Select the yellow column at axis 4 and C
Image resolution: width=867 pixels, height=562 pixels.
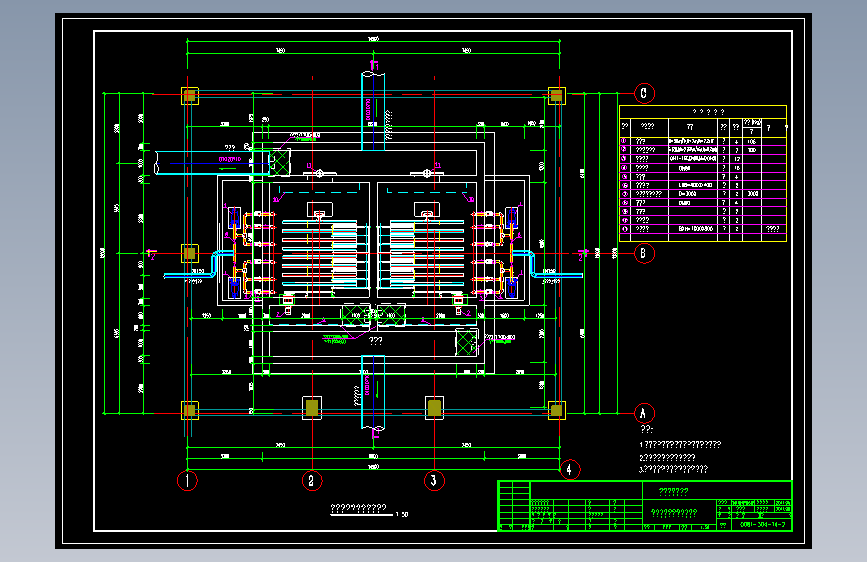557,96
